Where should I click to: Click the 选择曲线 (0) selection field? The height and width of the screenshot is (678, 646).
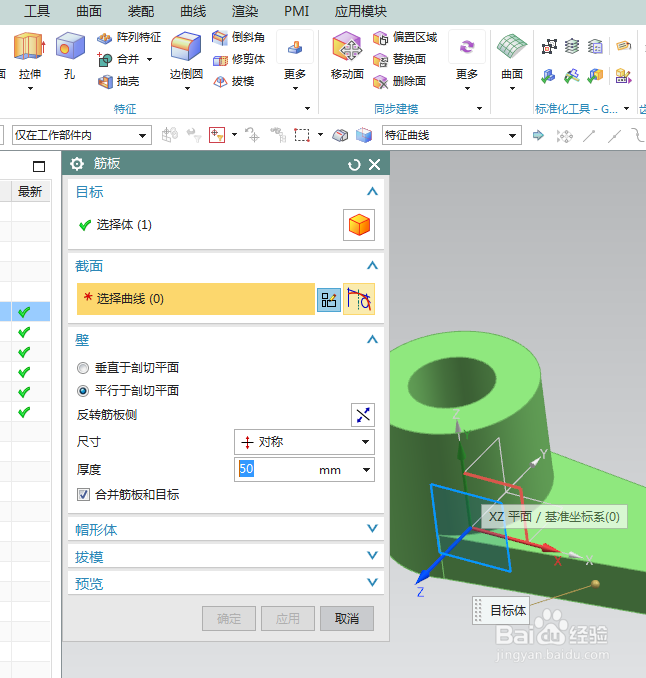pos(195,299)
